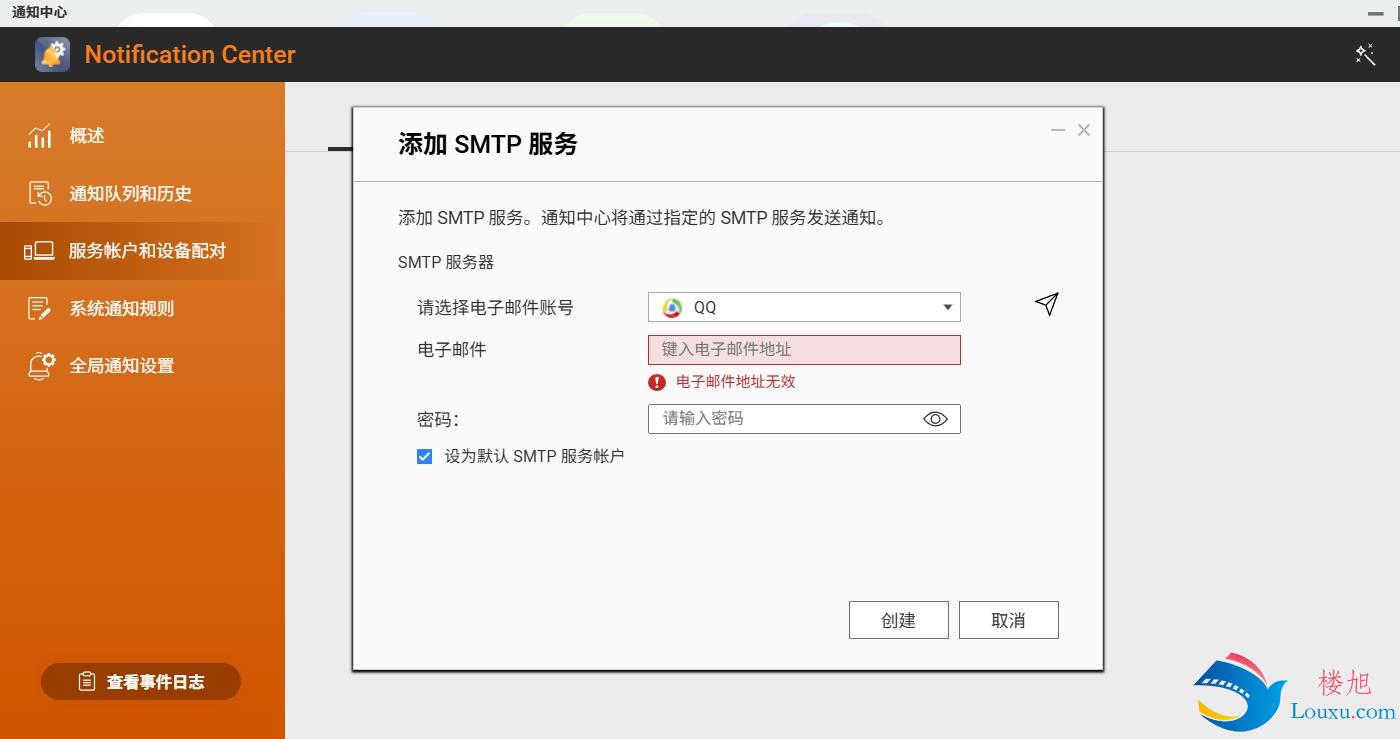Click the 系统通知规则 edit icon
This screenshot has width=1400, height=739.
point(39,309)
